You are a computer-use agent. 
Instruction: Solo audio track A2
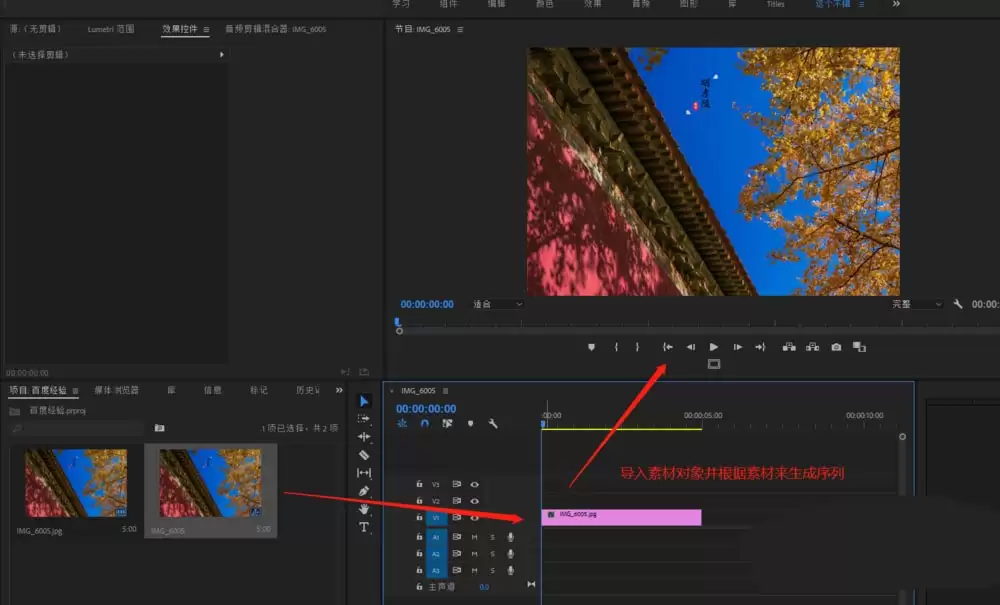[x=492, y=553]
